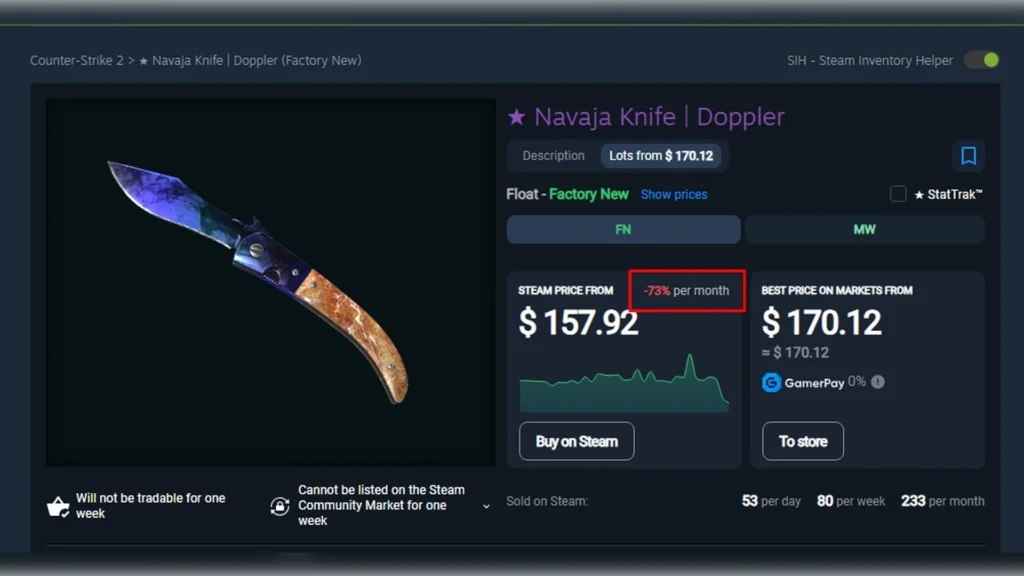Click the Steam price history chart

pos(624,383)
